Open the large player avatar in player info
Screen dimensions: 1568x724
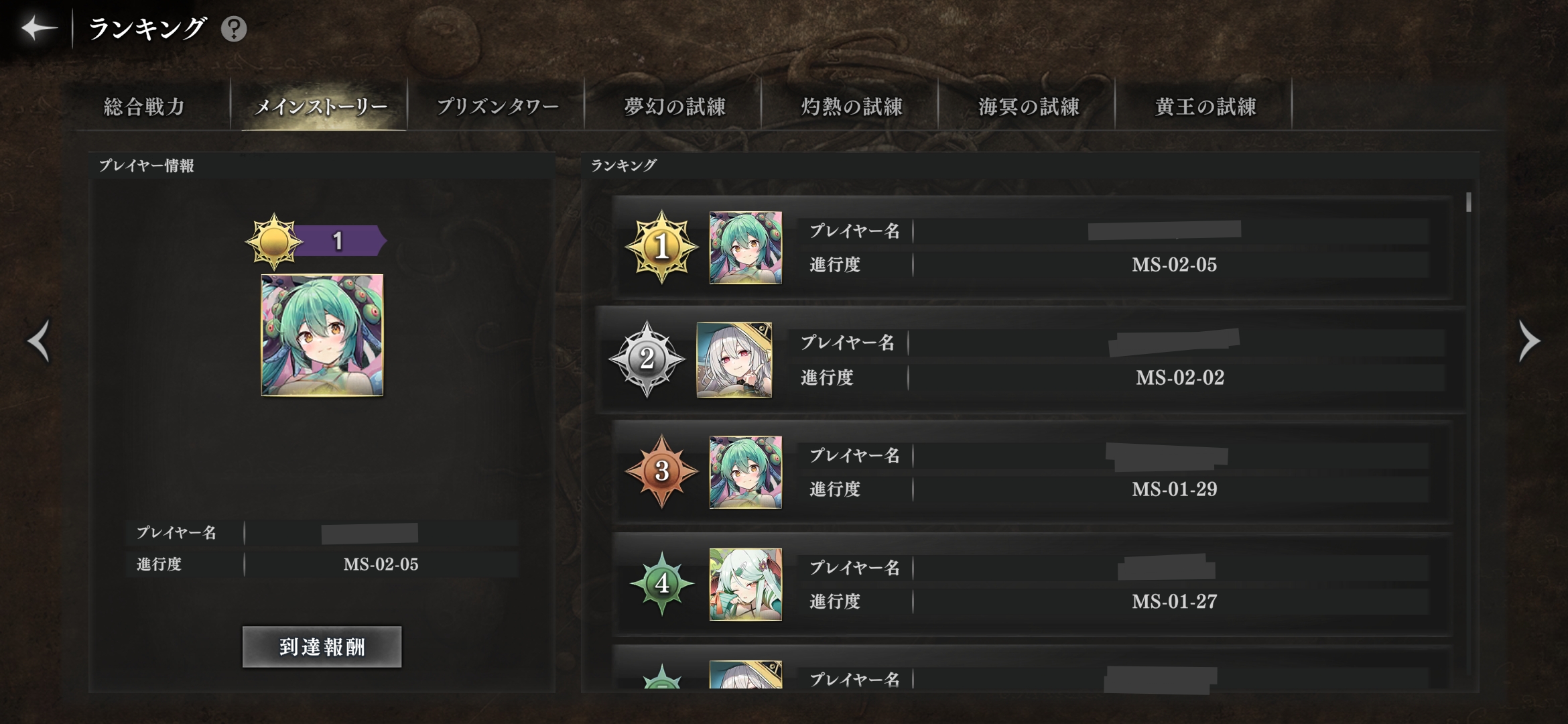pos(322,335)
